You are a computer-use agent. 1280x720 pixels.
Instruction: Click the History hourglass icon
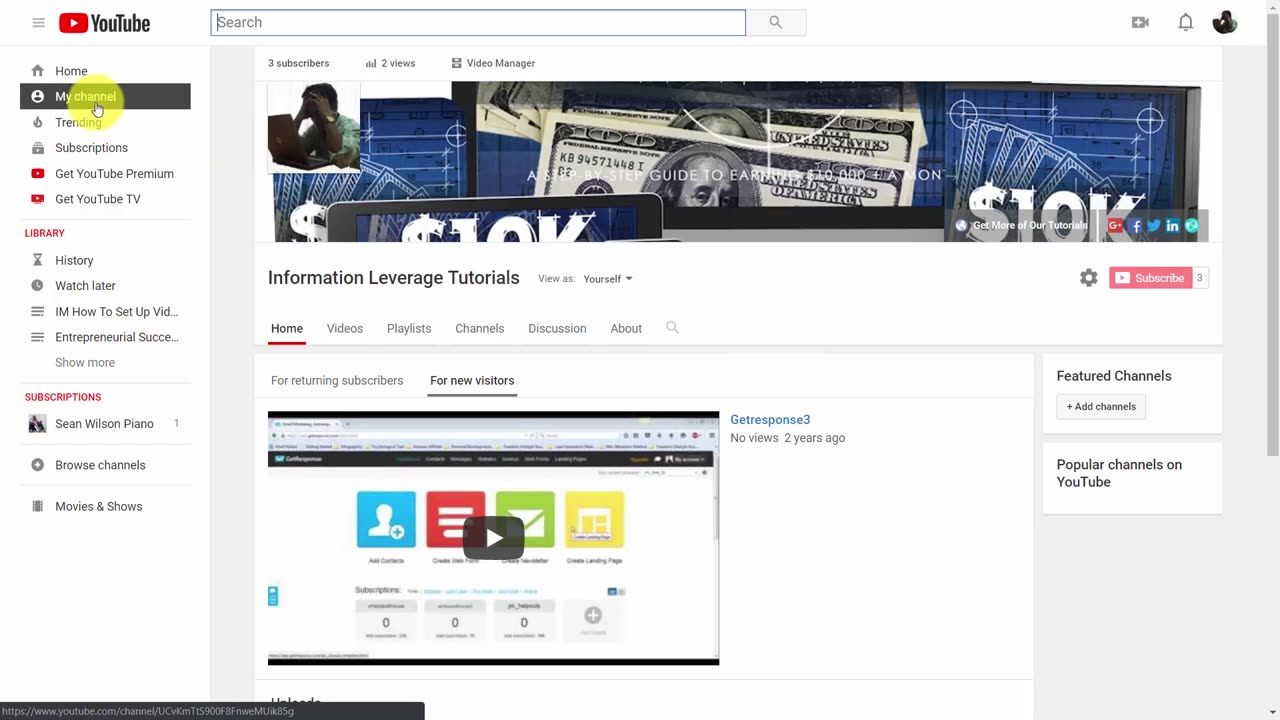37,260
